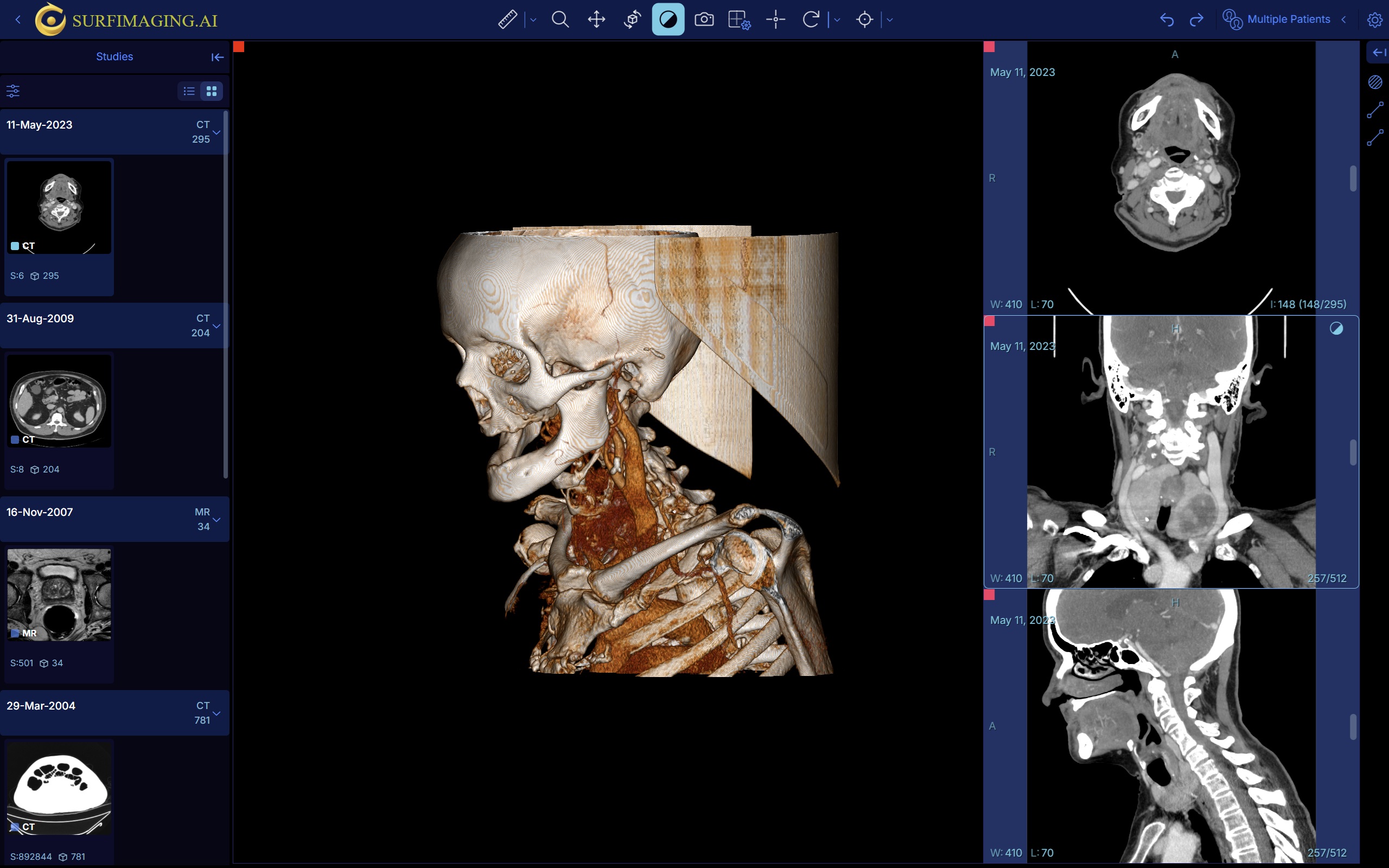Open the viewport layout settings tool
Viewport: 1389px width, 868px height.
coord(738,20)
